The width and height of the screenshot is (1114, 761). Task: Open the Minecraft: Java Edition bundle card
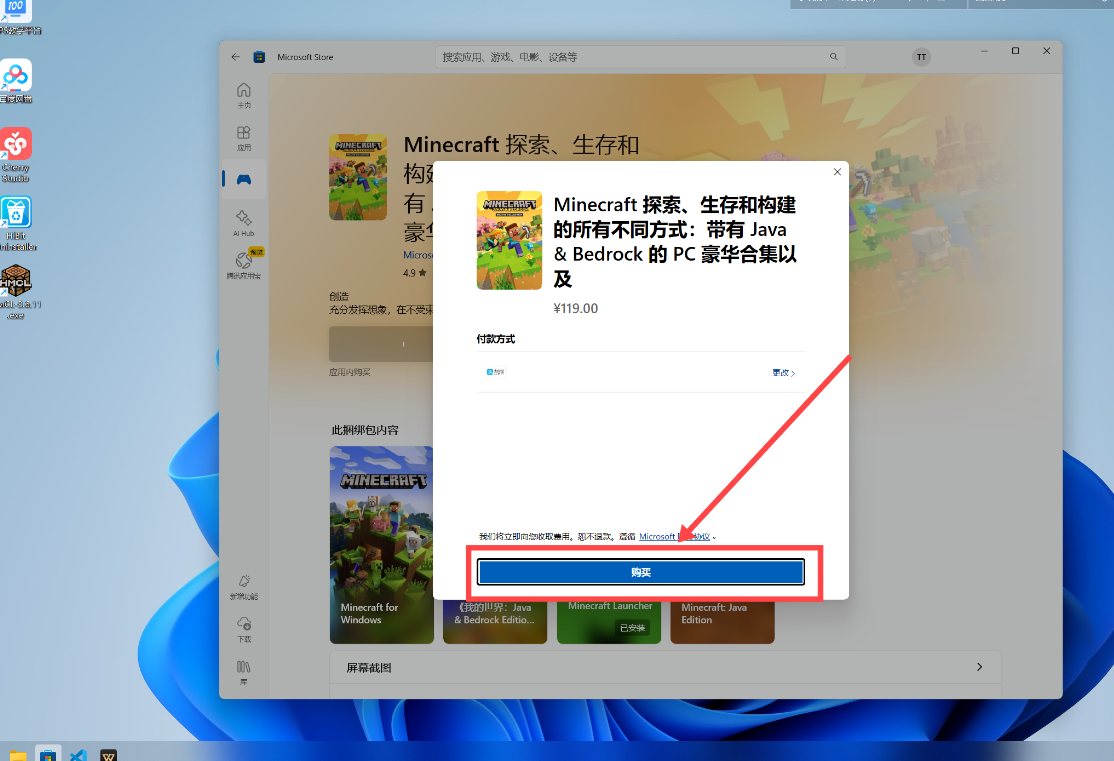722,621
